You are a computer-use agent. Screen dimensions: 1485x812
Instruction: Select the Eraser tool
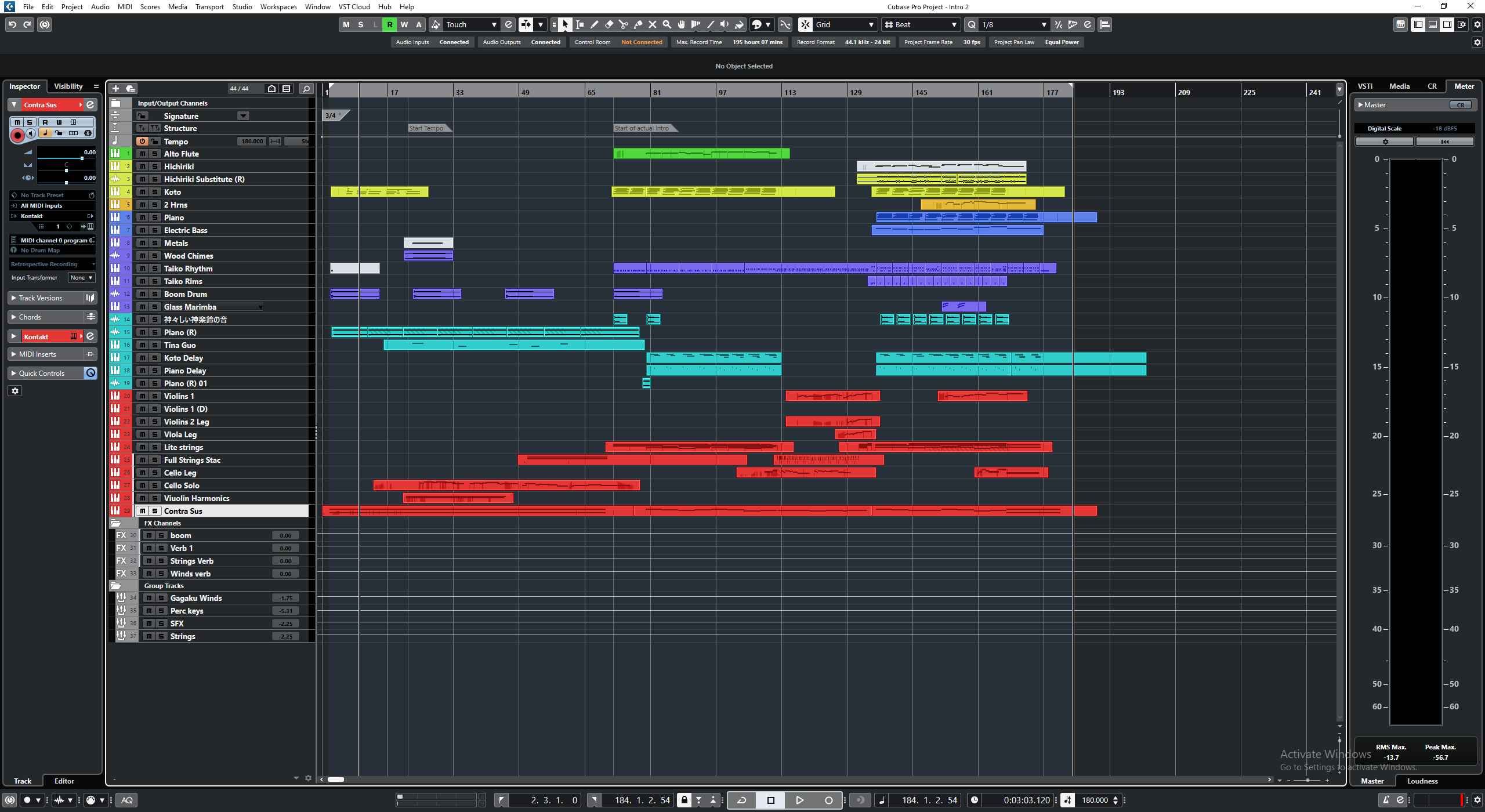coord(609,24)
